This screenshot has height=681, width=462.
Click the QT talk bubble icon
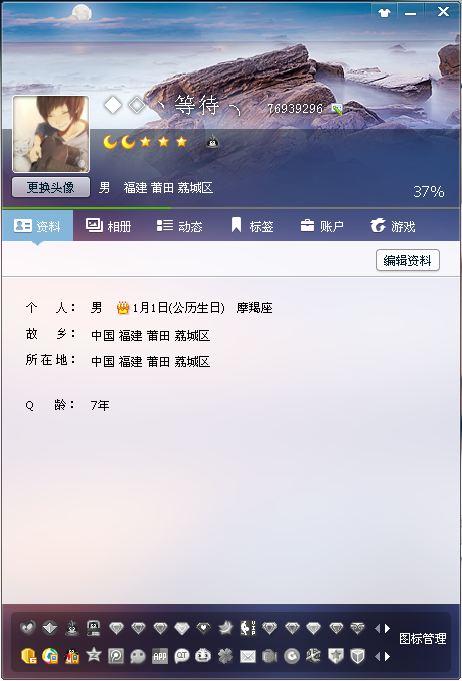coord(182,656)
